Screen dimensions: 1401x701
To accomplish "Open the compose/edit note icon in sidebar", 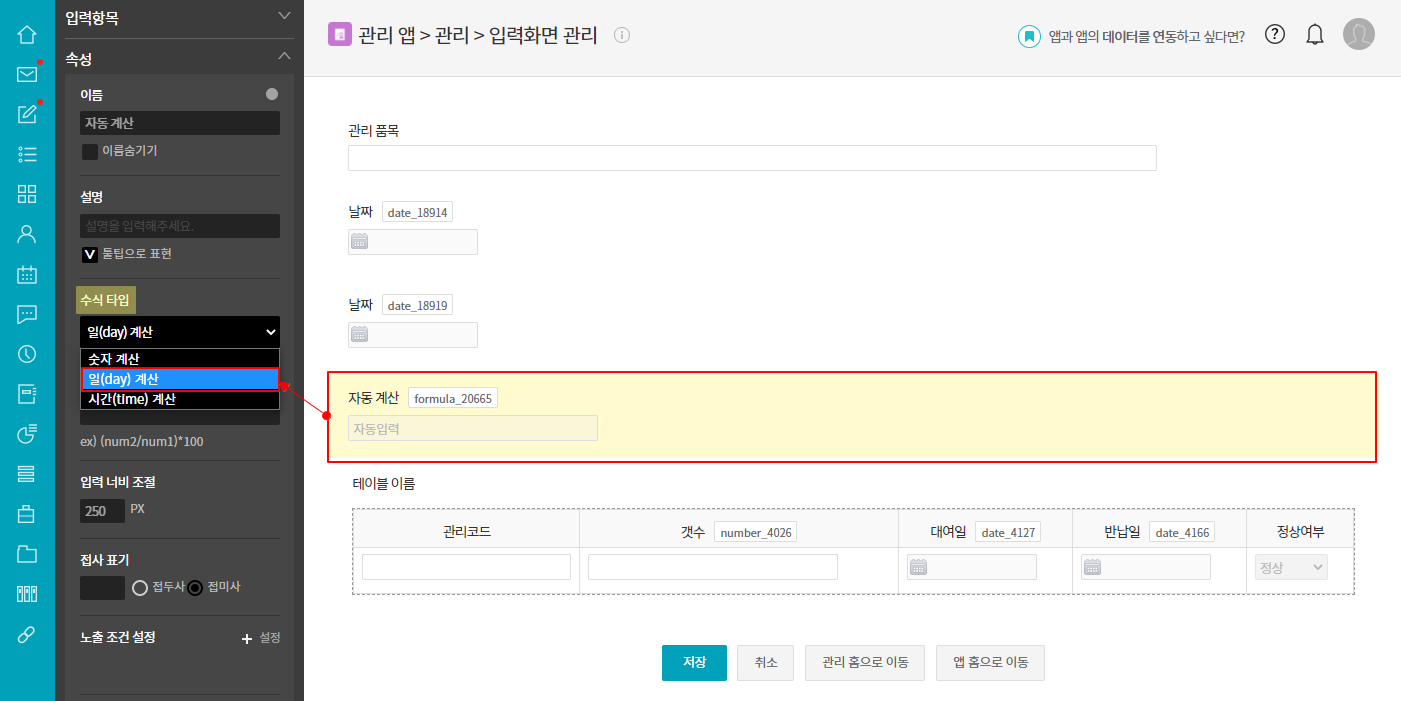I will coord(27,114).
